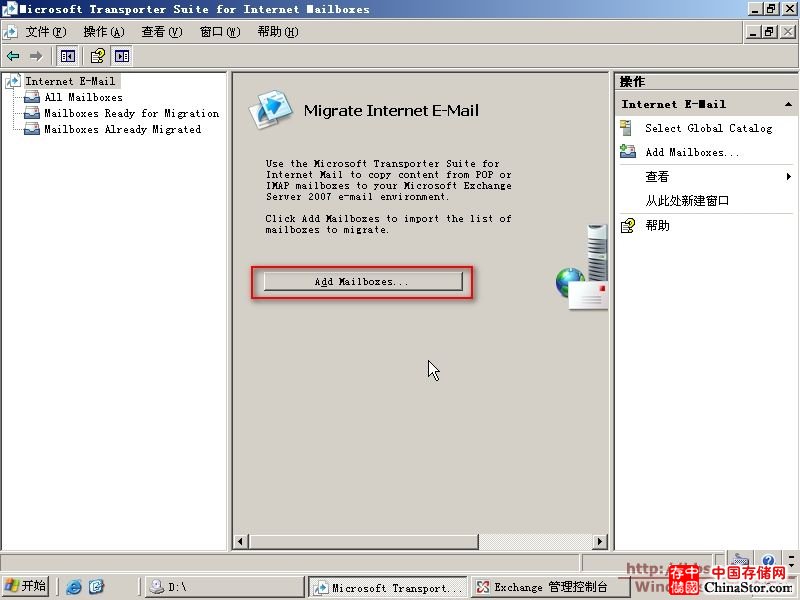Click the 操作 pane header text
The height and width of the screenshot is (600, 800).
[x=633, y=82]
